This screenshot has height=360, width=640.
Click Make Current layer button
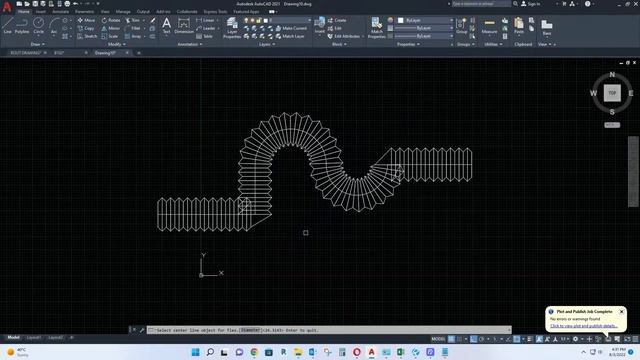click(x=291, y=28)
